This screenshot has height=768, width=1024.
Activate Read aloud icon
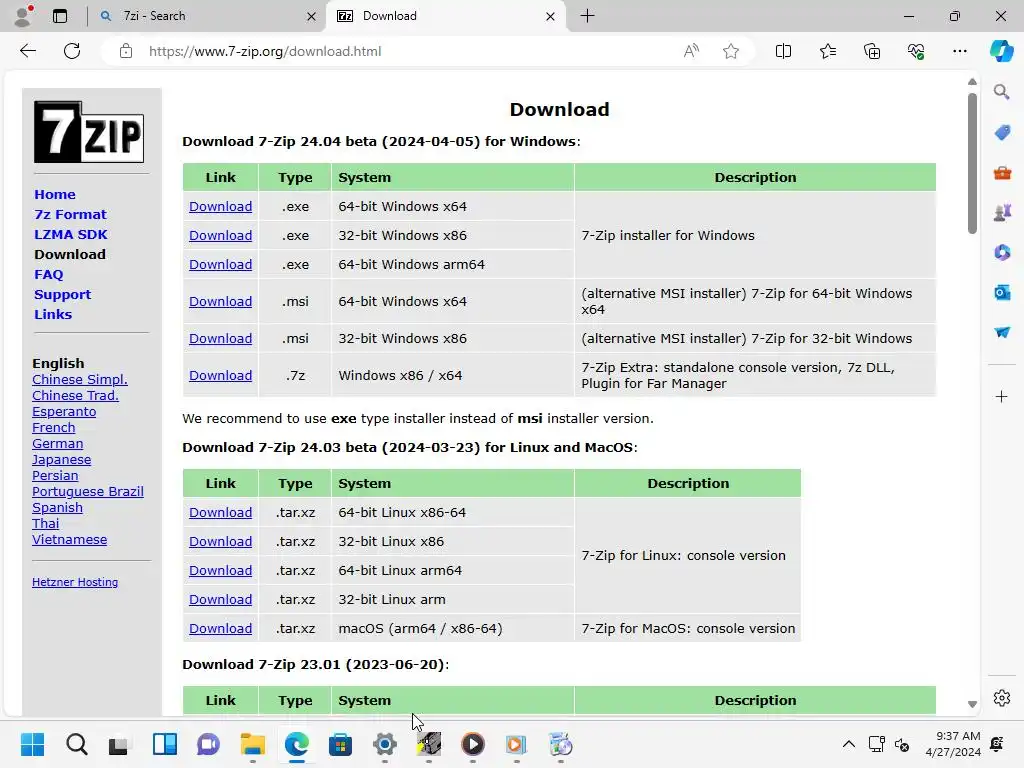[691, 51]
